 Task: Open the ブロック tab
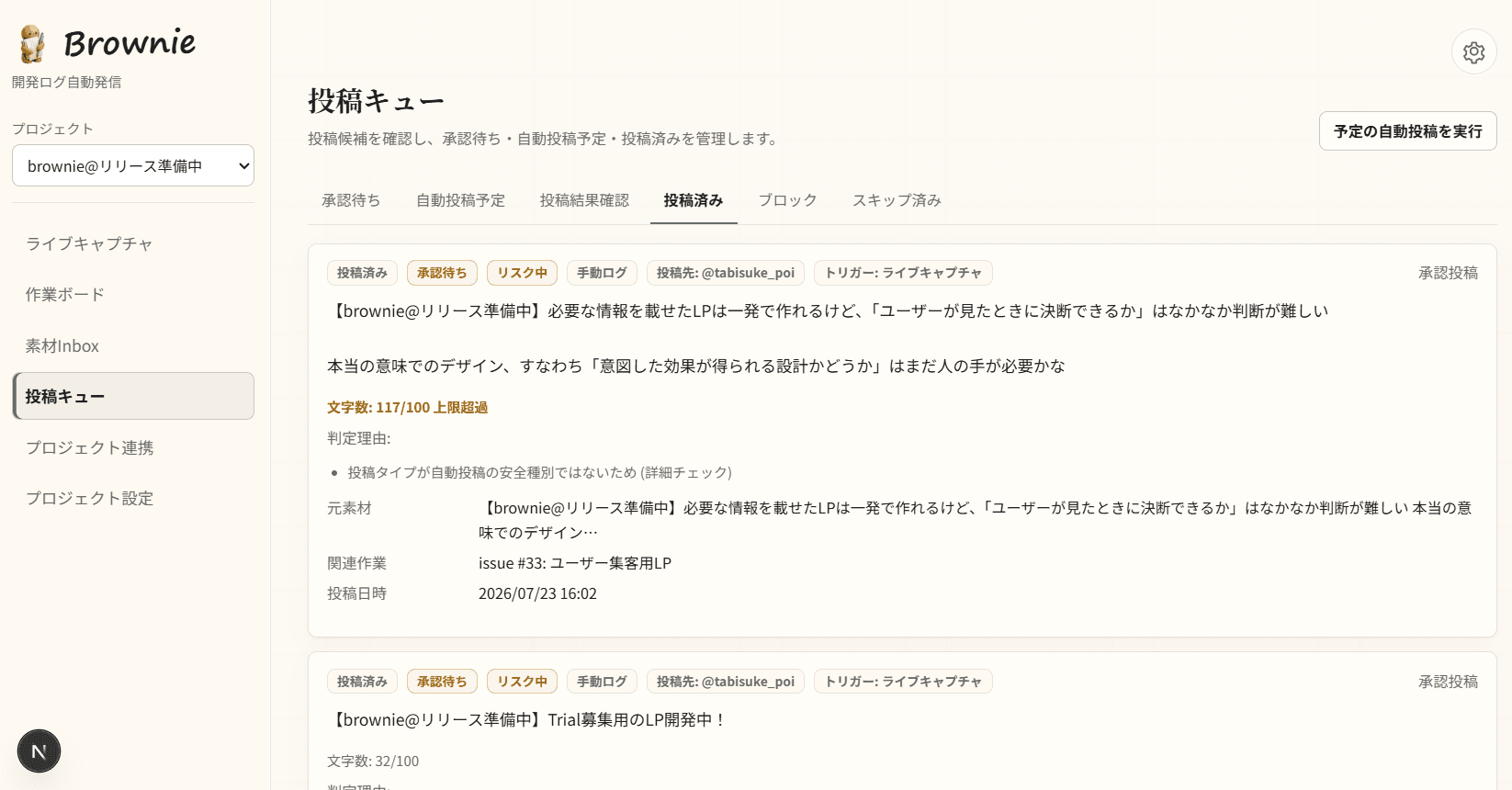787,200
